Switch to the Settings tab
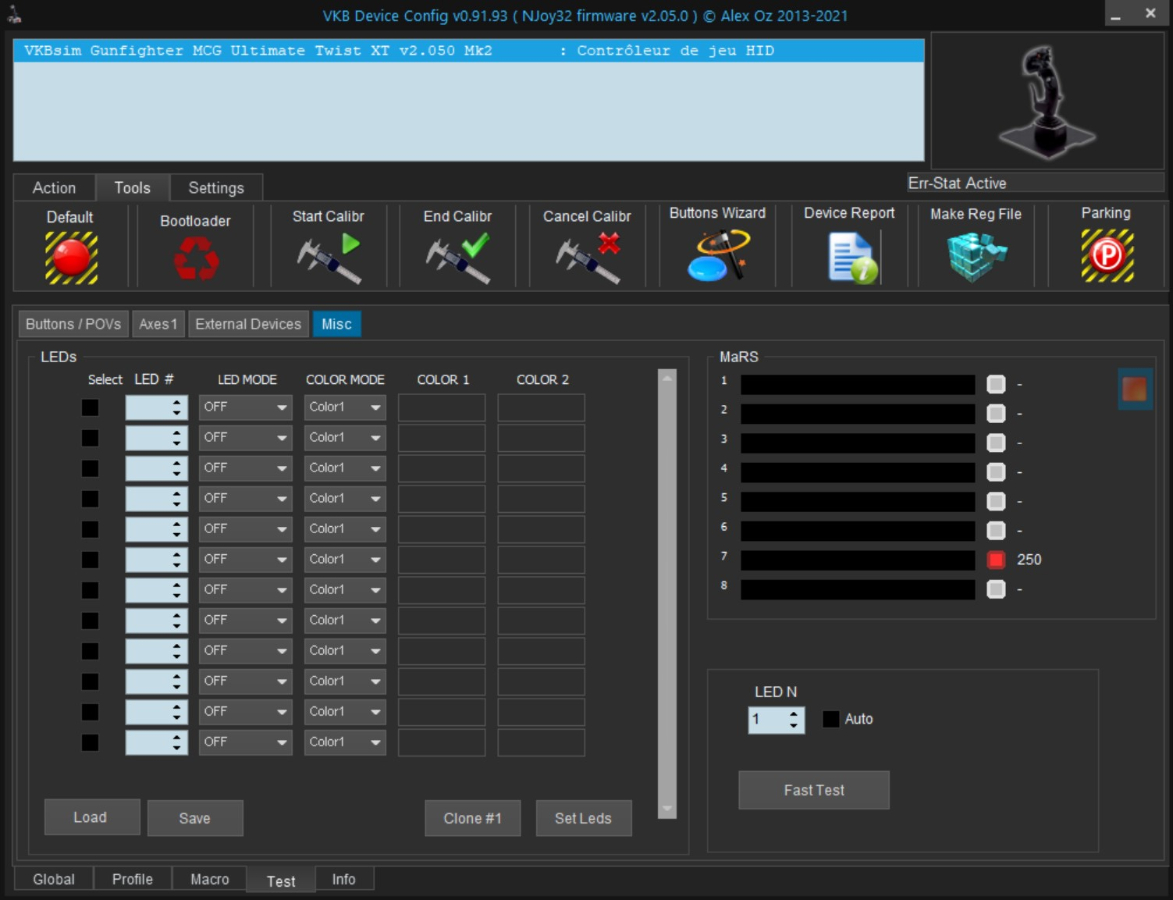 coord(216,188)
